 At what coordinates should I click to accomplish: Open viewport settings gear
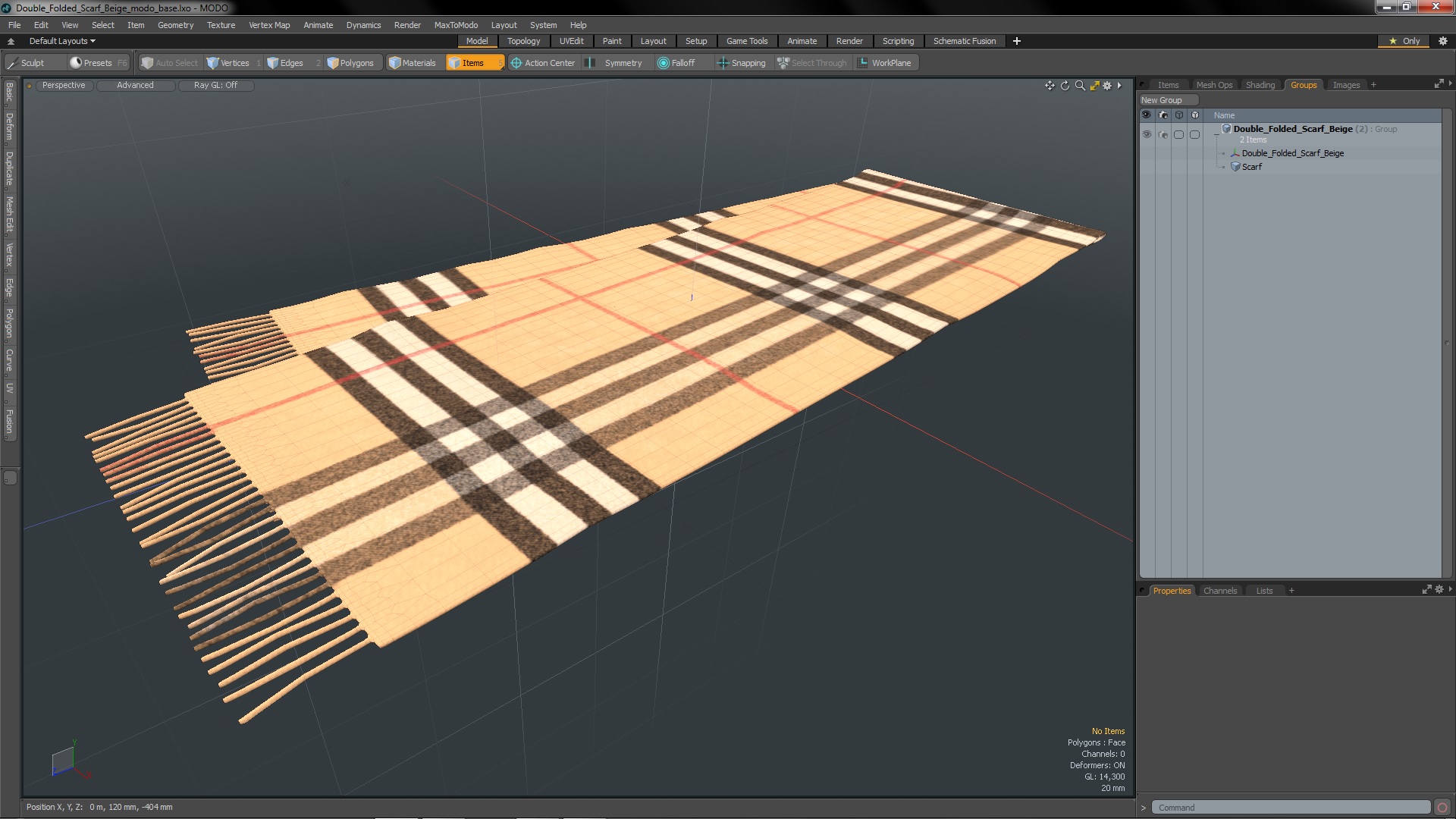[x=1107, y=86]
